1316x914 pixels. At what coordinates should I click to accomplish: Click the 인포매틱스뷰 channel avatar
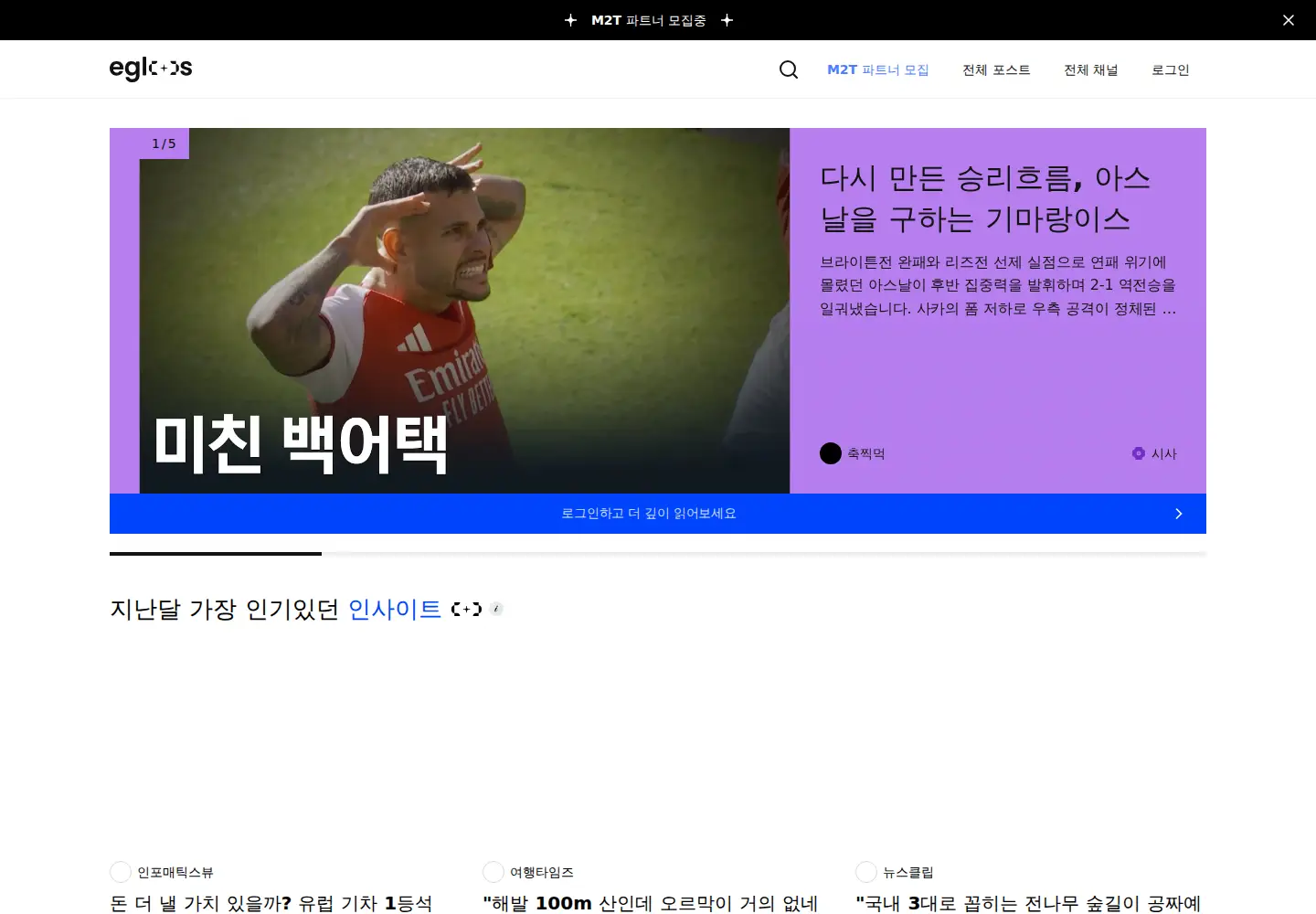121,872
